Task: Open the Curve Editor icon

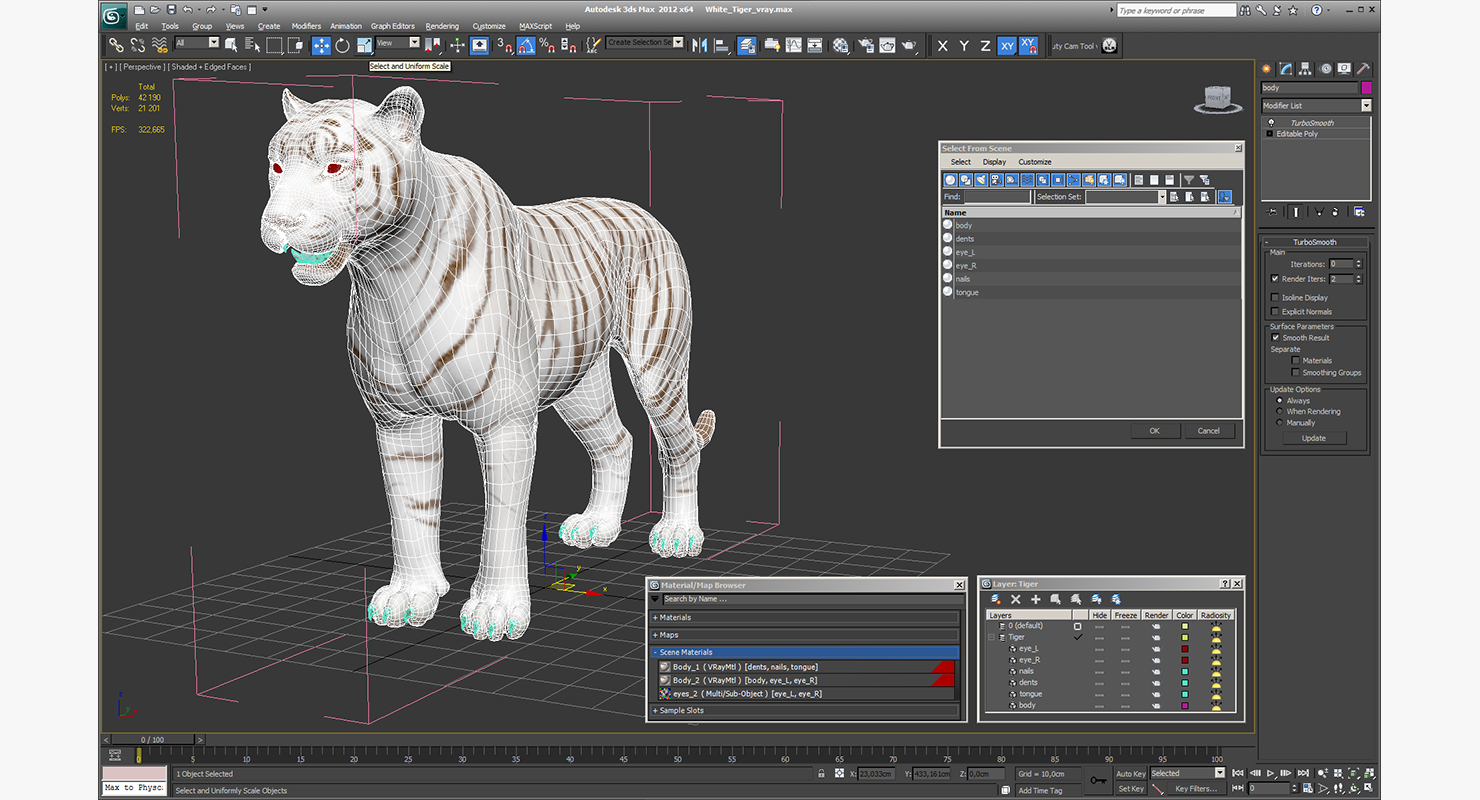Action: 793,45
